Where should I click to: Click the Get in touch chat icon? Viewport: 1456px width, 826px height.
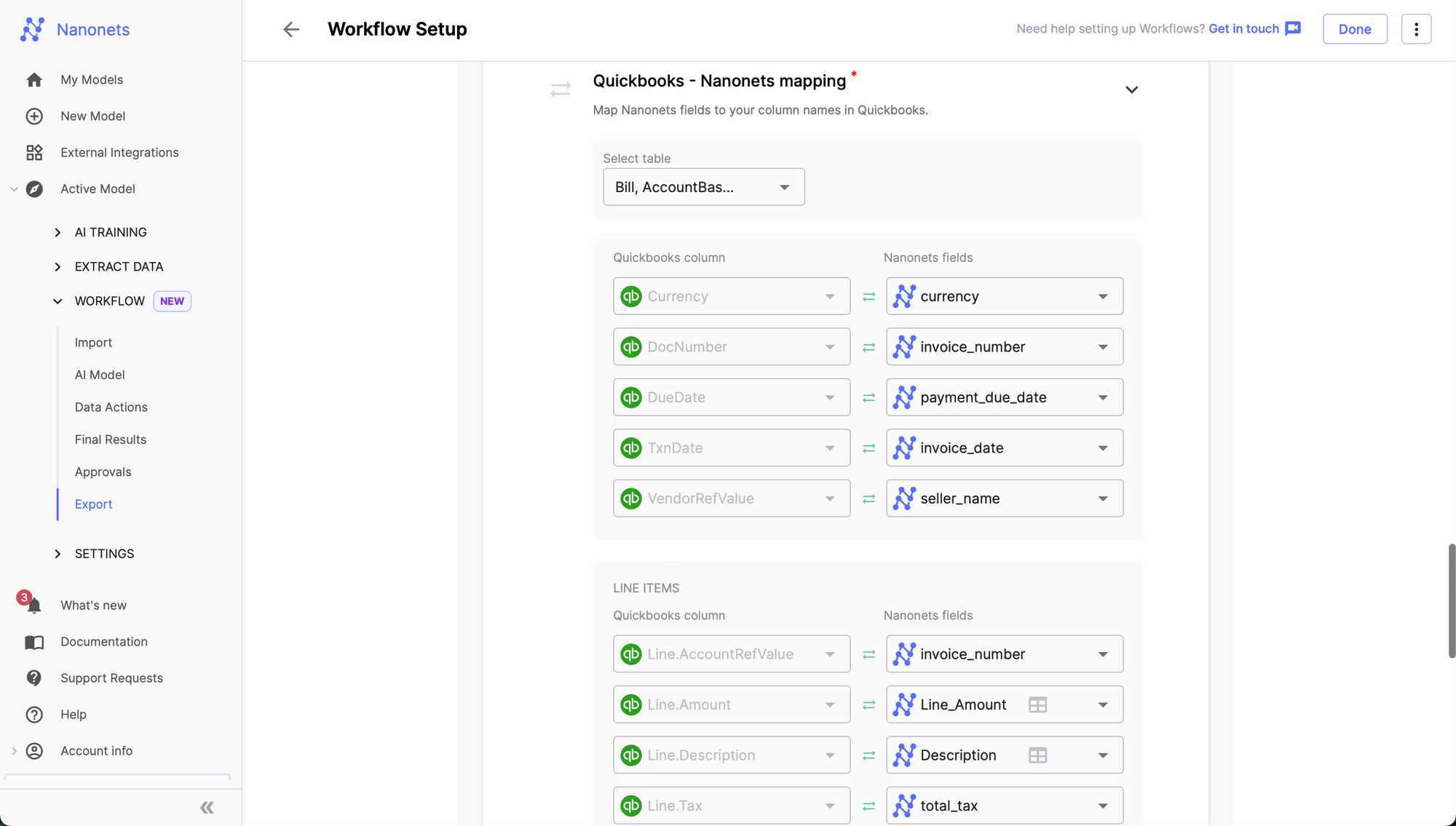click(x=1293, y=28)
